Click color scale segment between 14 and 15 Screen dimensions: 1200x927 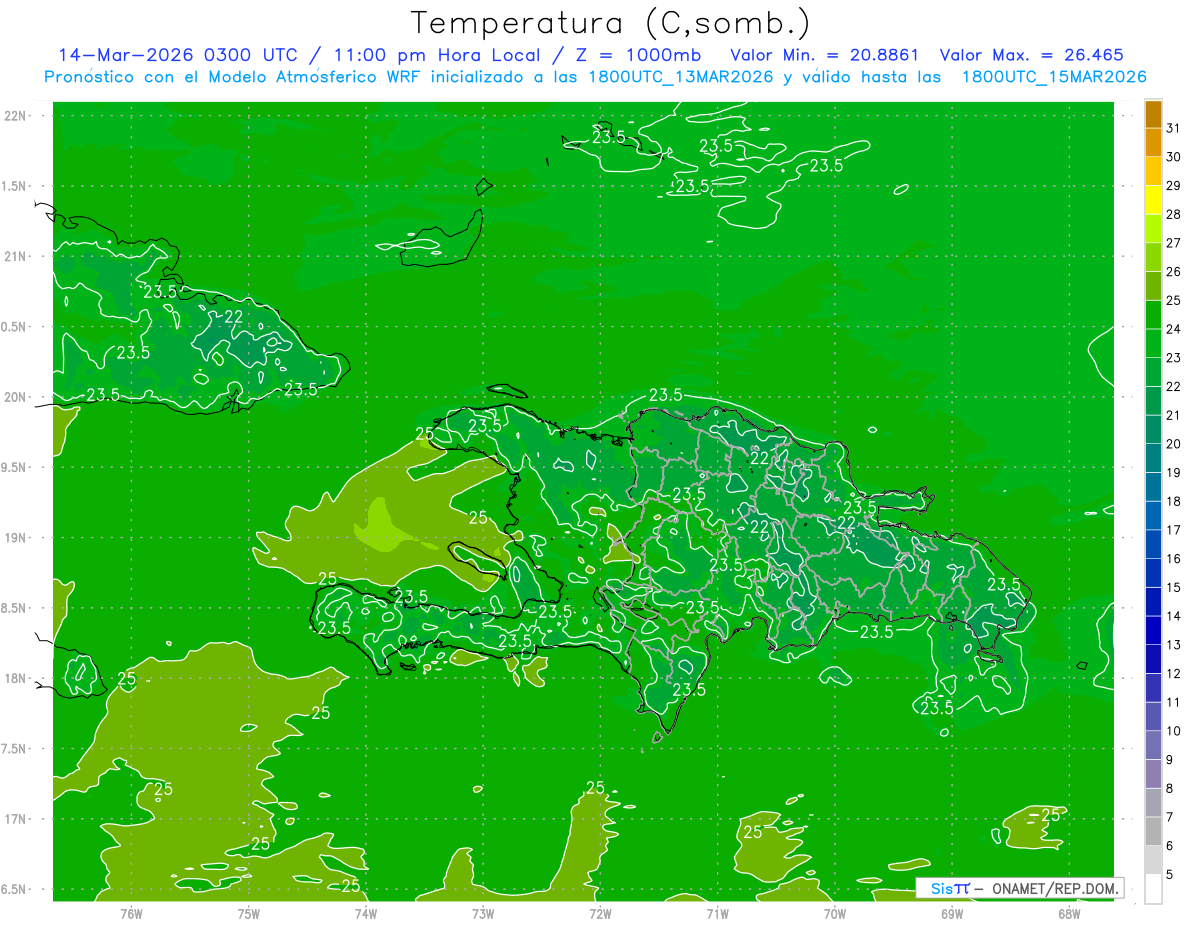(x=1153, y=601)
